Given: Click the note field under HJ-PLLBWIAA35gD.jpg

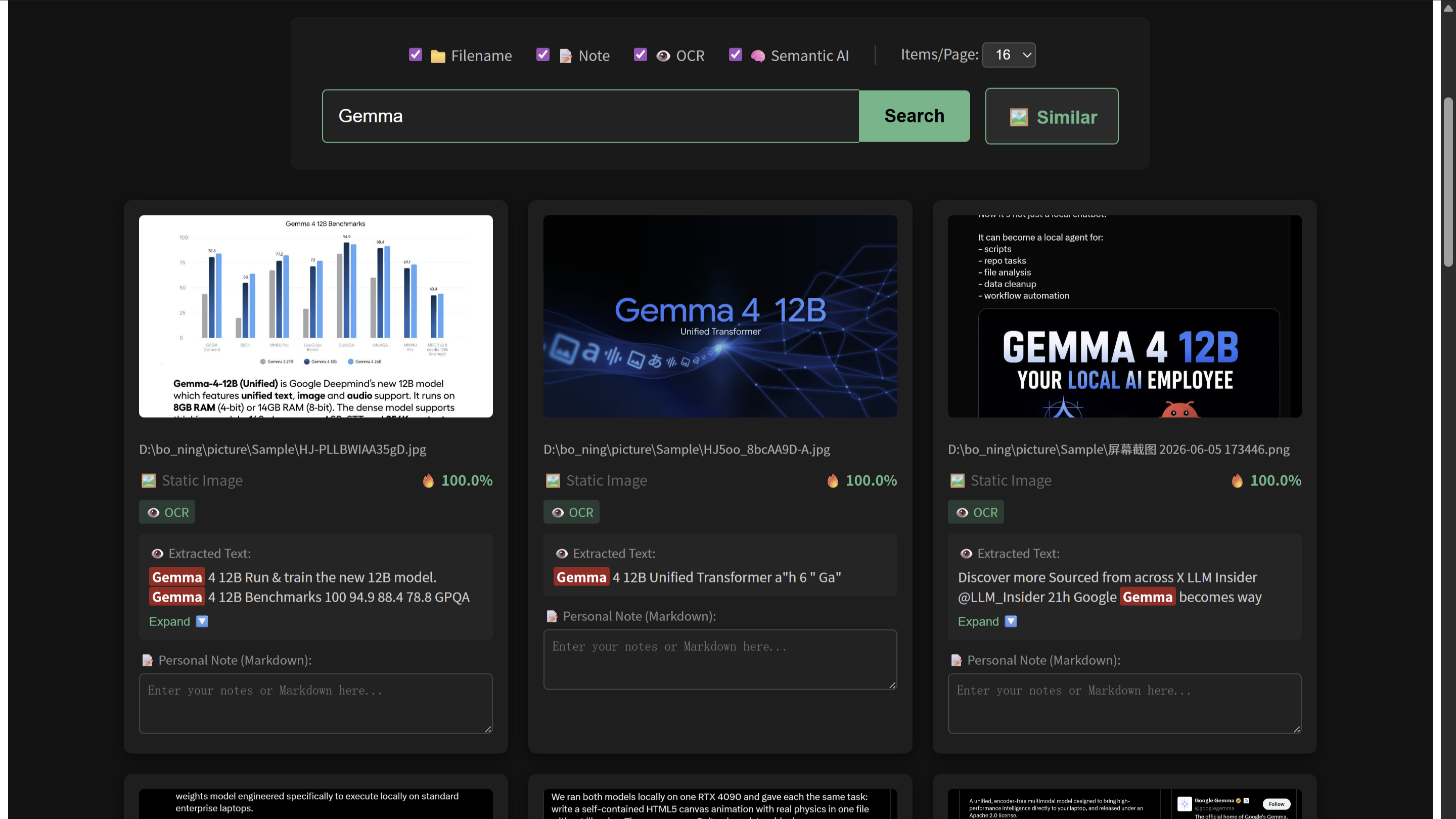Looking at the screenshot, I should (316, 704).
